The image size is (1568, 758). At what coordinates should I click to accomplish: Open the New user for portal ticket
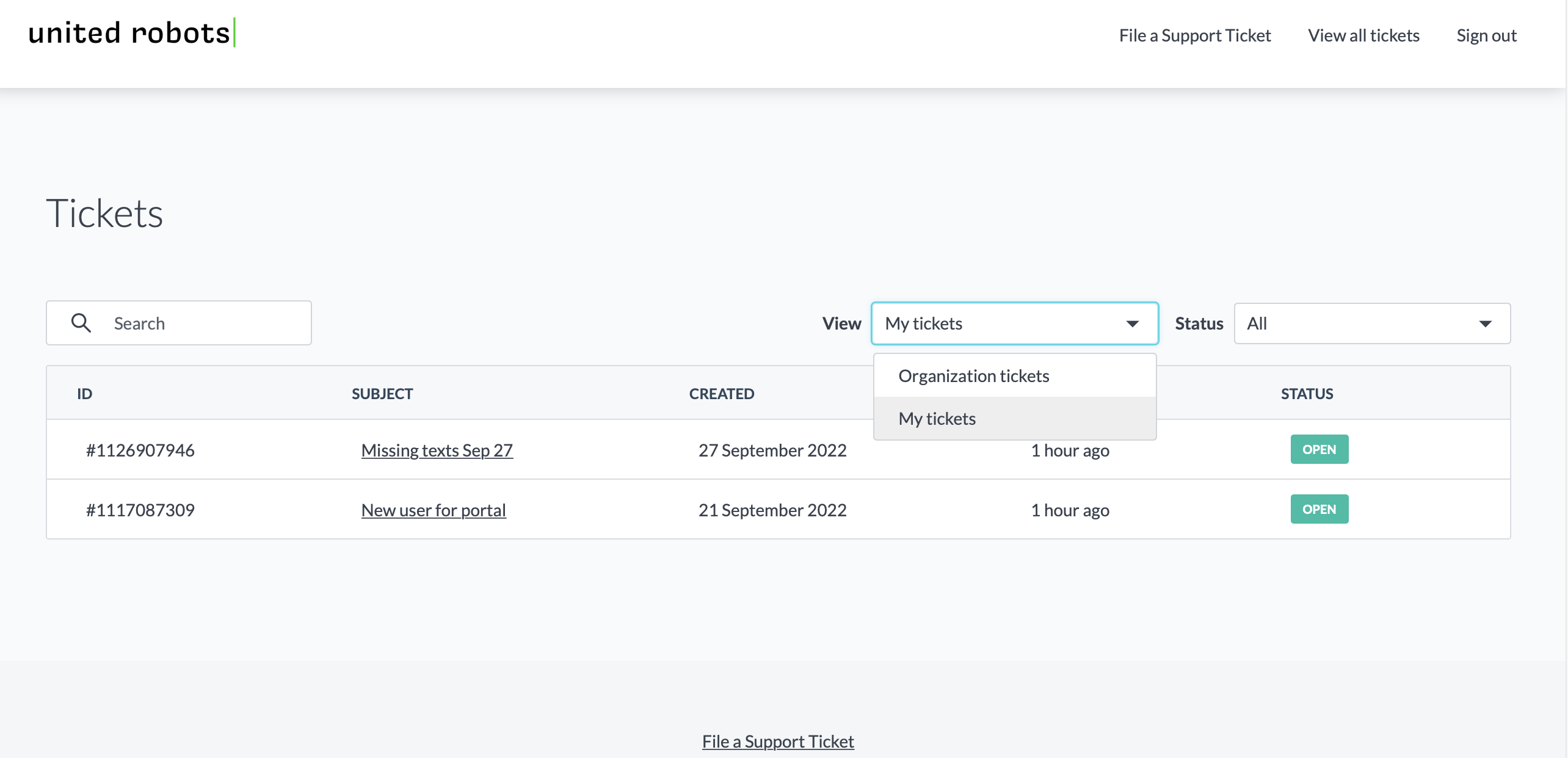click(434, 510)
